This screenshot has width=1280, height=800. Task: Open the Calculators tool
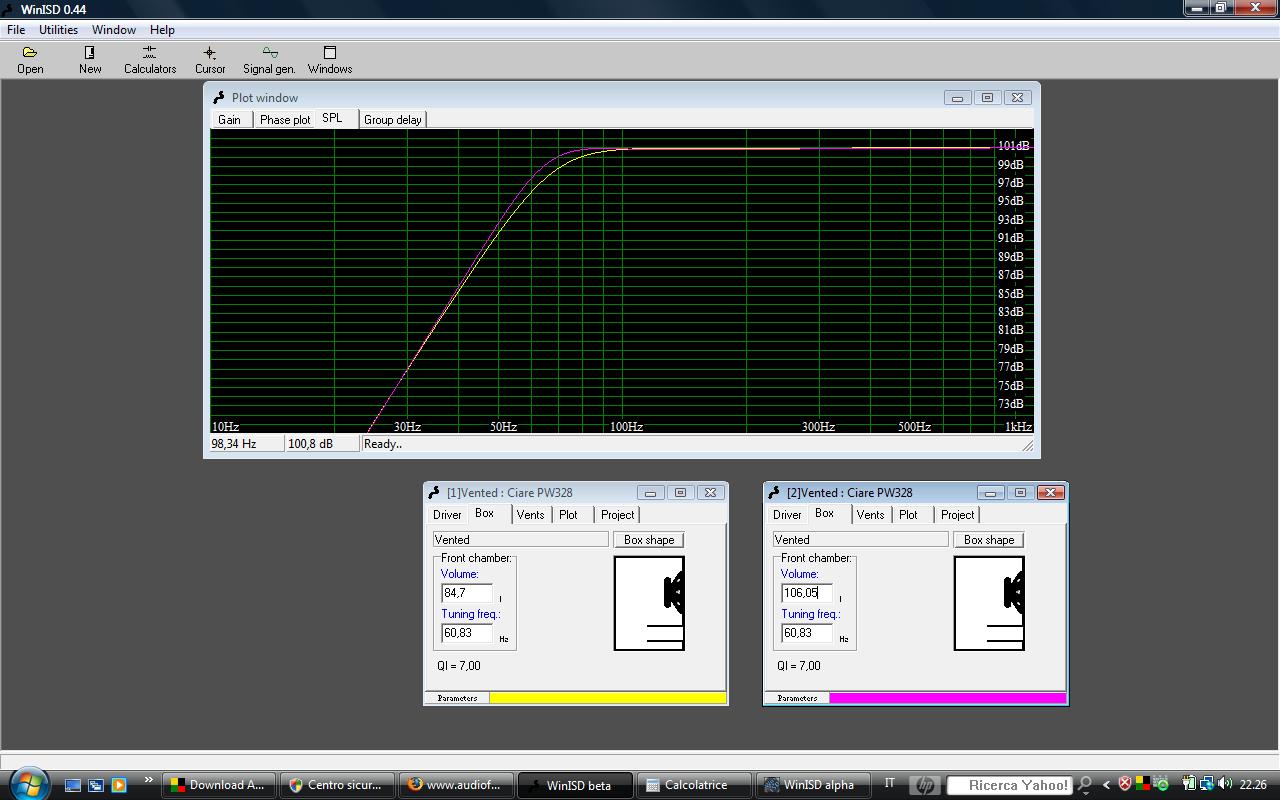[x=150, y=59]
